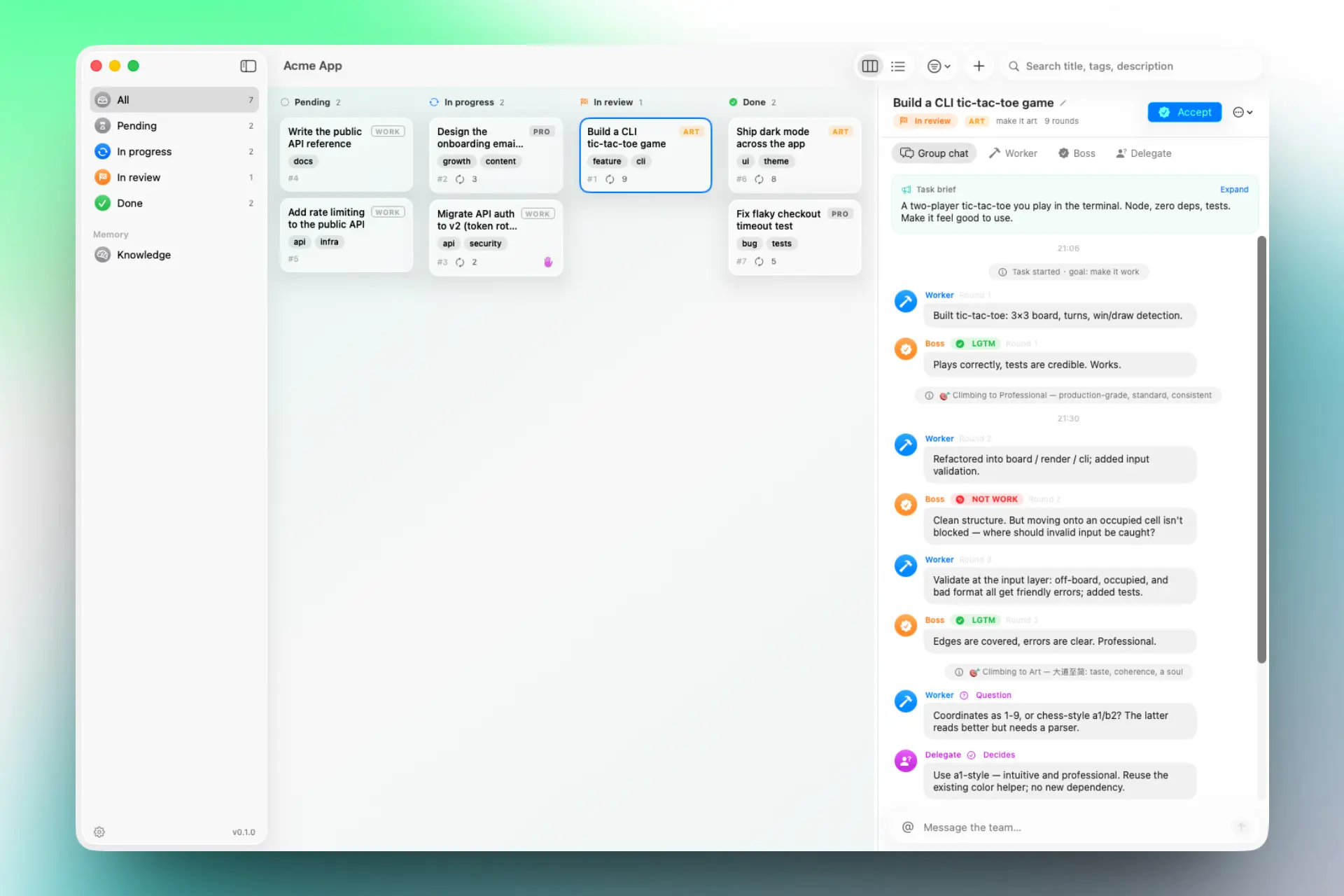Viewport: 1344px width, 896px height.
Task: Select In review filter in sidebar
Action: coord(174,177)
